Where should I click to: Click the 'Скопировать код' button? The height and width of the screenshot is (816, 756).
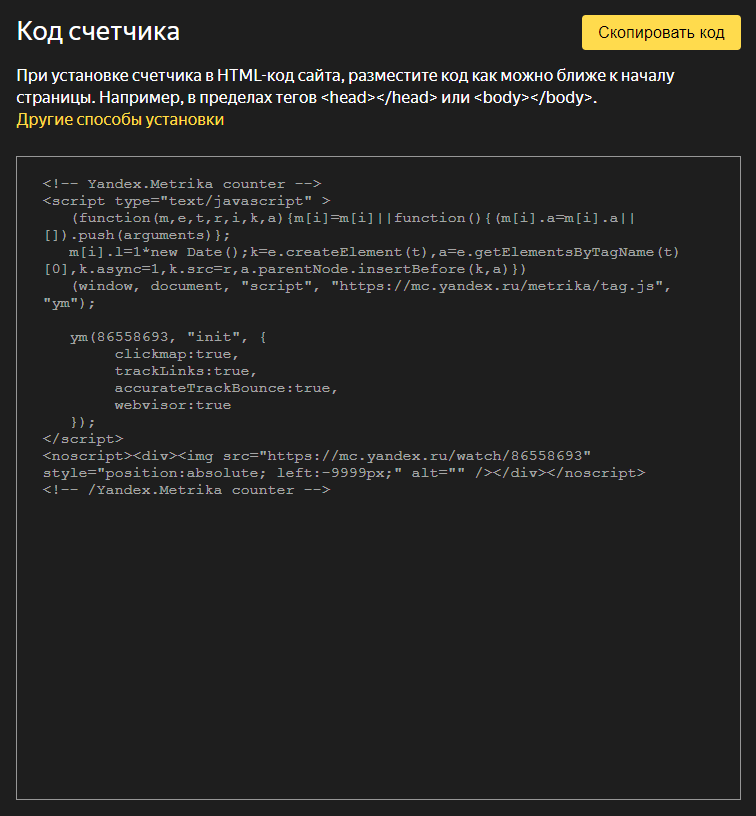(661, 32)
